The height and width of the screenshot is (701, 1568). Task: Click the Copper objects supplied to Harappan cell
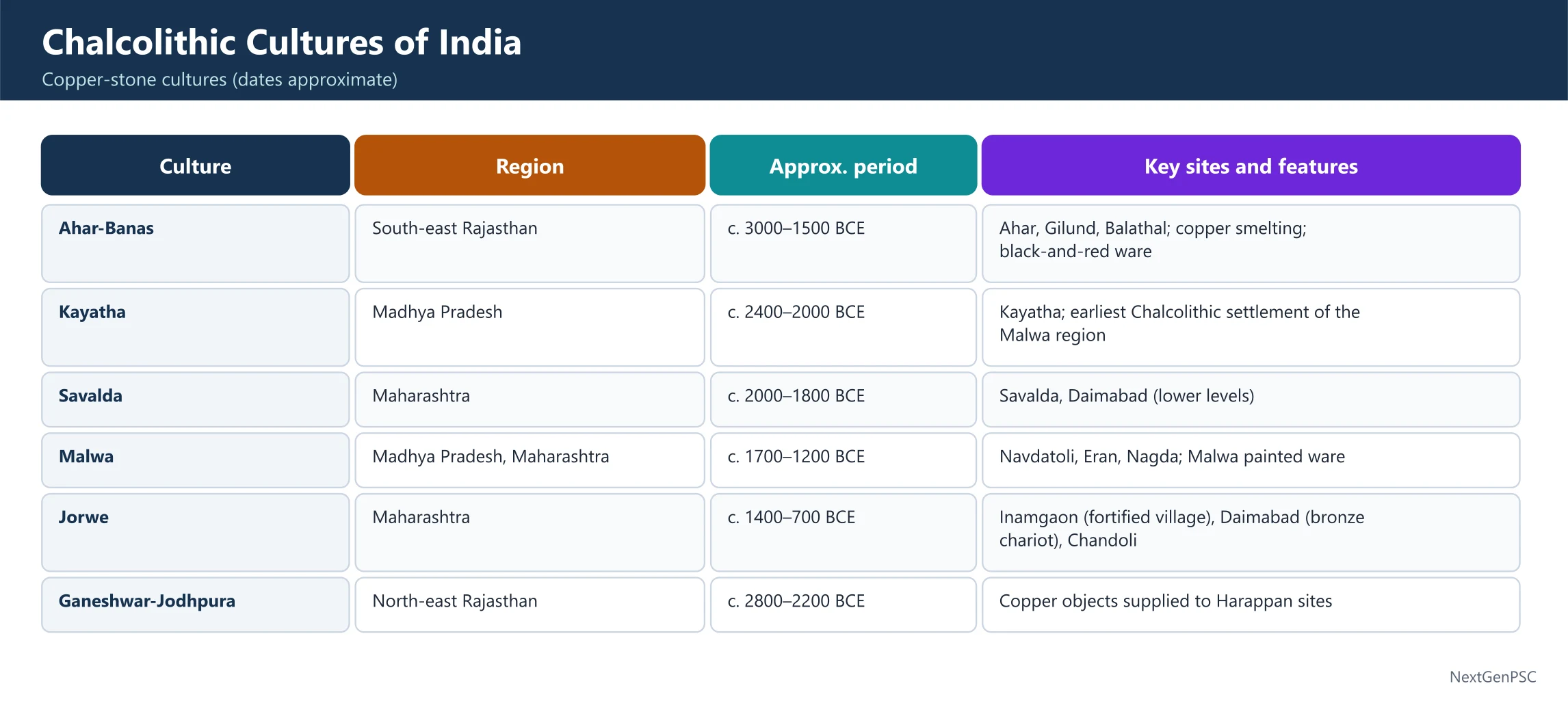(x=1251, y=605)
